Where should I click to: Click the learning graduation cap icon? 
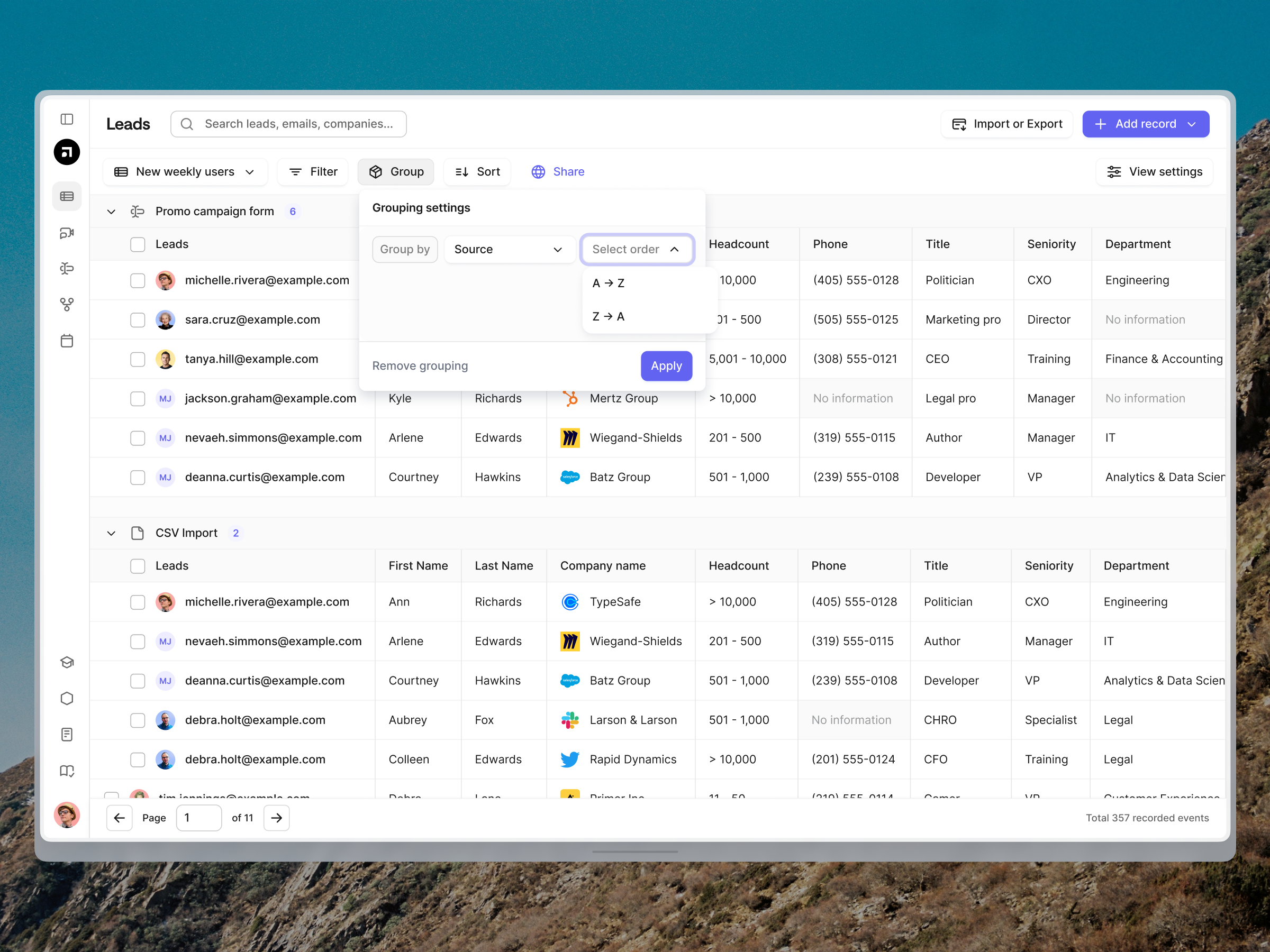click(67, 662)
